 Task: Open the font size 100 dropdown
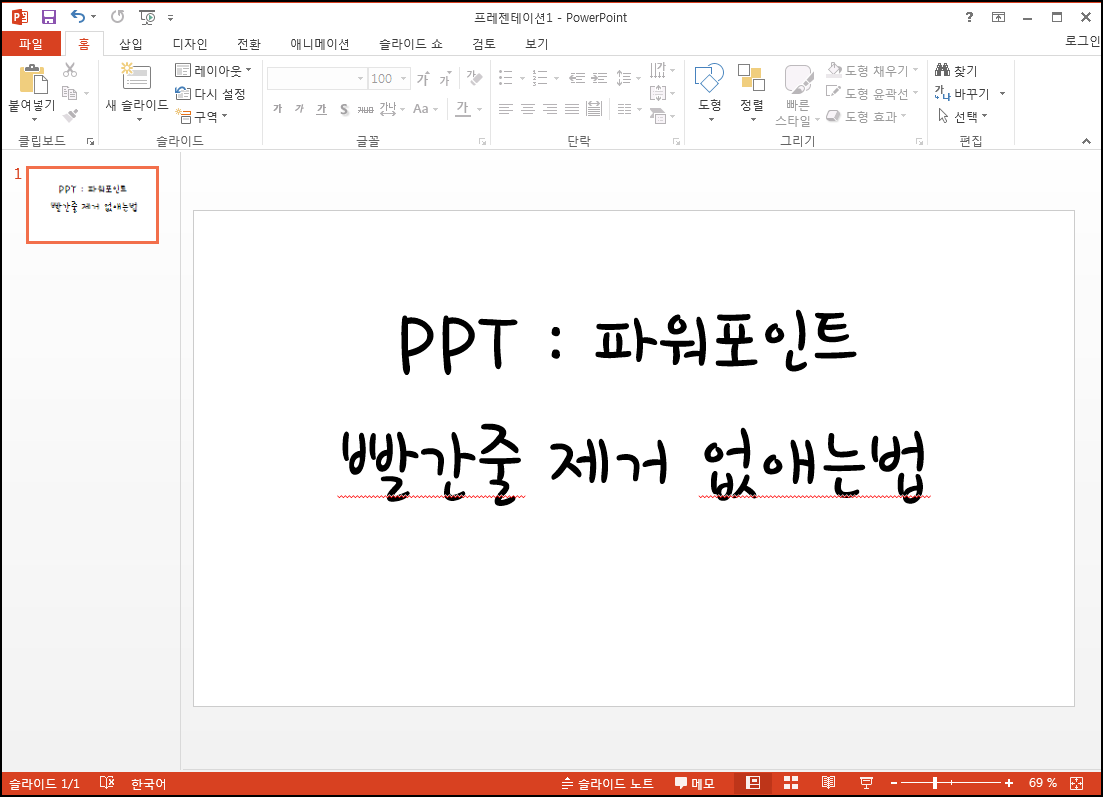tap(404, 79)
